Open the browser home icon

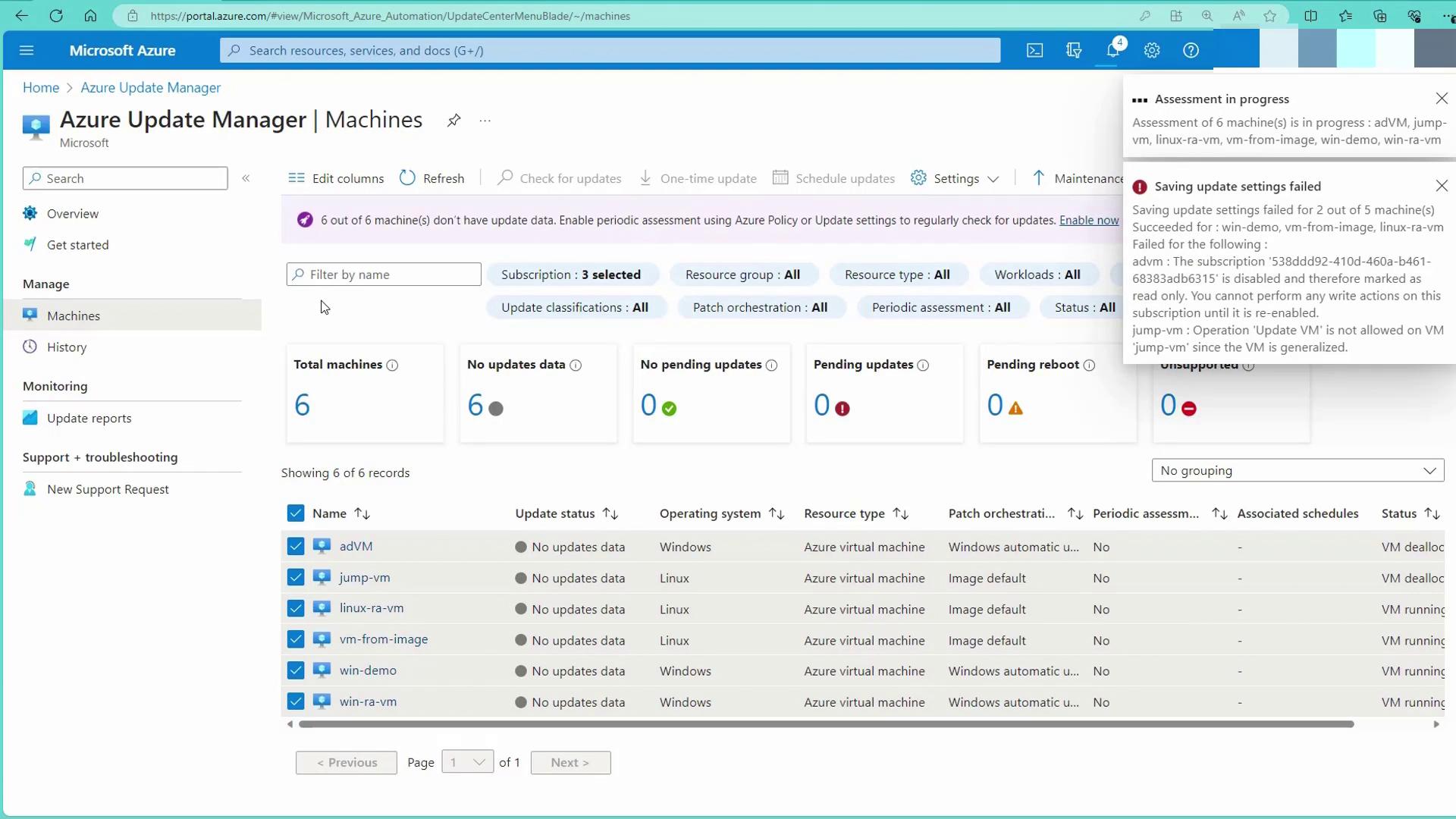tap(90, 16)
